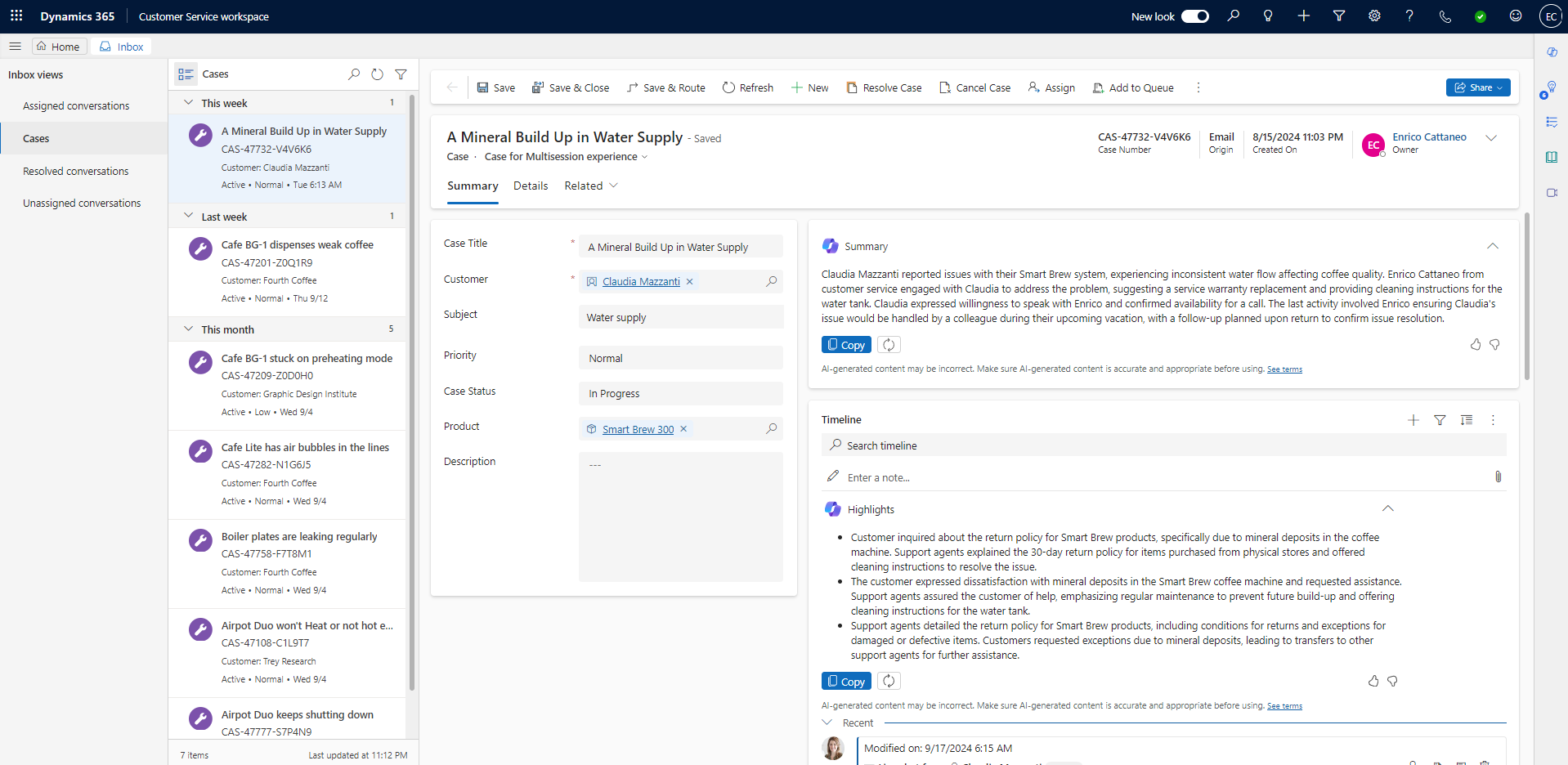Switch to the Details tab
This screenshot has height=765, width=1568.
[531, 186]
